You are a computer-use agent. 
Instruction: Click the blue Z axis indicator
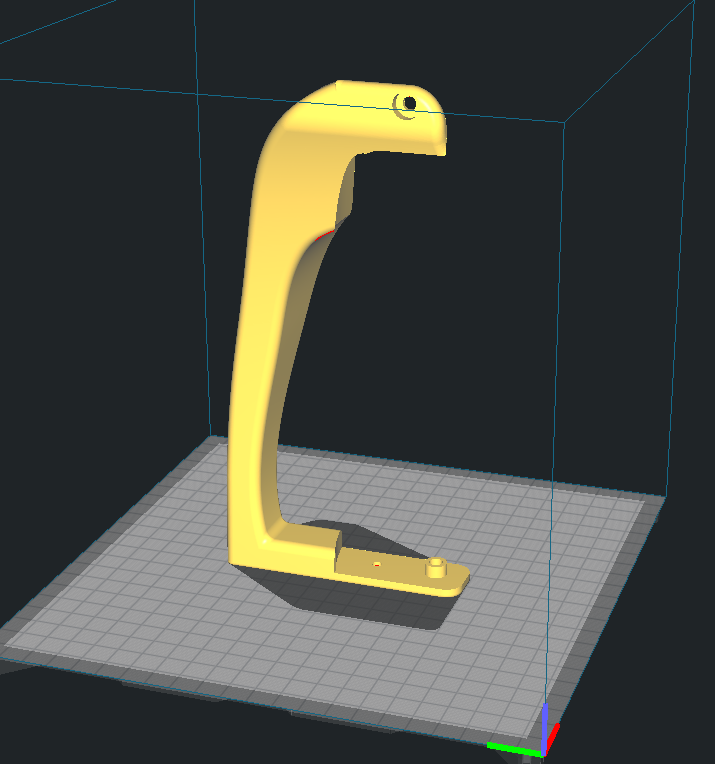point(545,727)
